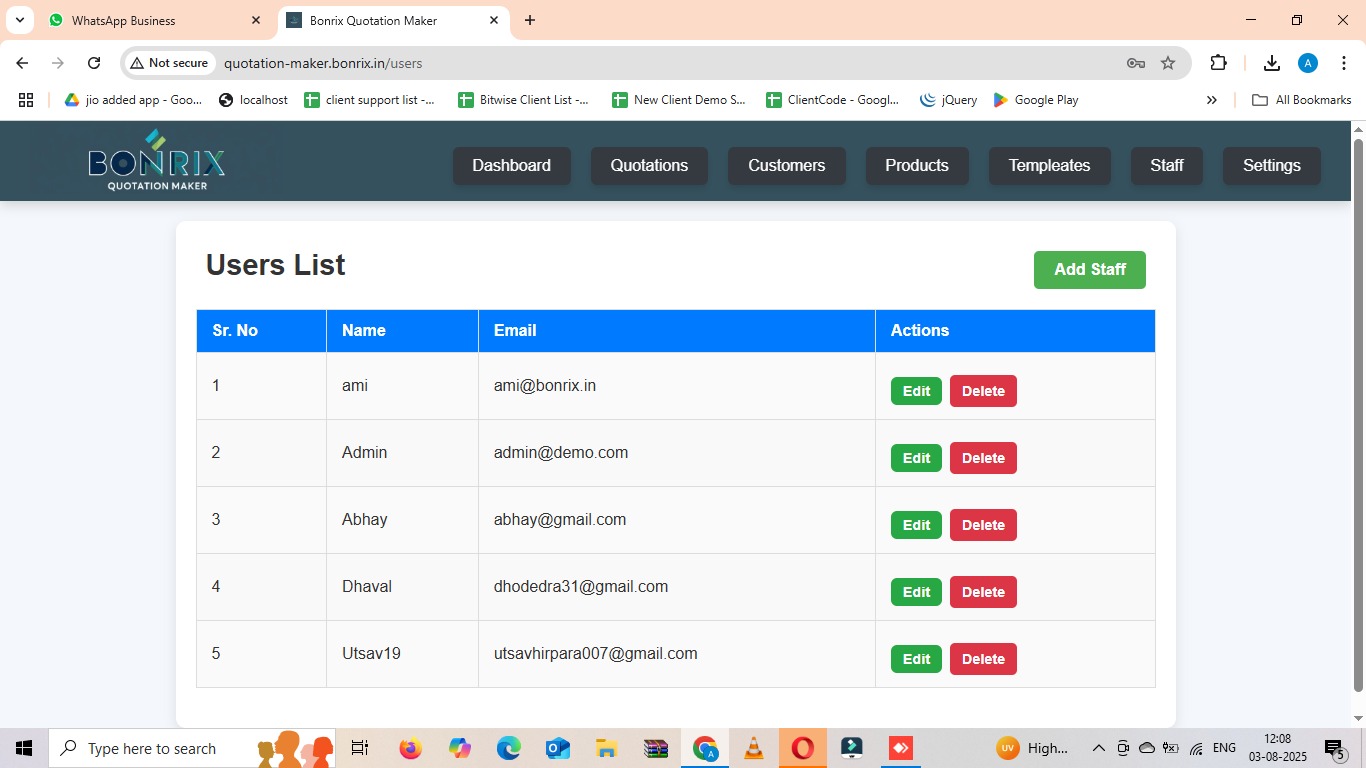
Task: Click the email ami@bonrix.in
Action: click(x=545, y=386)
